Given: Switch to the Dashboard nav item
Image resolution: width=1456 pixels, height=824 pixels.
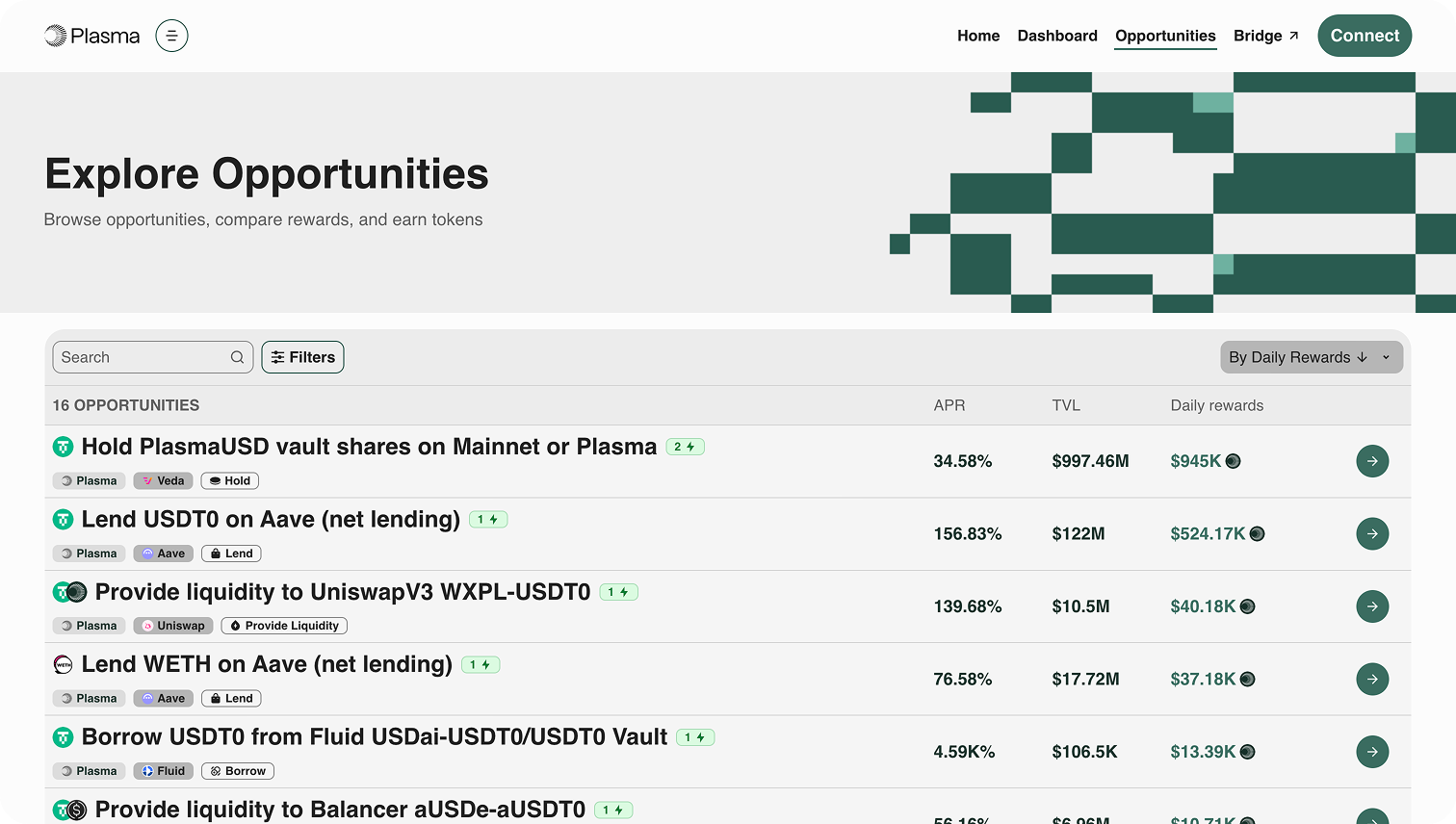Looking at the screenshot, I should point(1057,36).
